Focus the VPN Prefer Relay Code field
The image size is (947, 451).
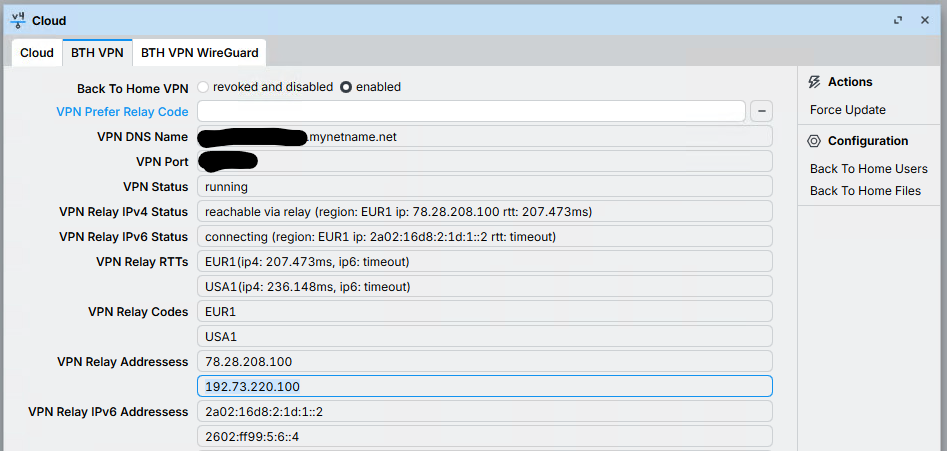(471, 111)
